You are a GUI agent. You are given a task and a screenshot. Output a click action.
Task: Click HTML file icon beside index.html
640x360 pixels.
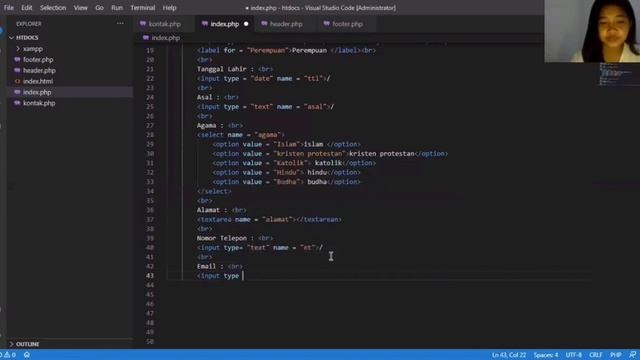point(17,81)
